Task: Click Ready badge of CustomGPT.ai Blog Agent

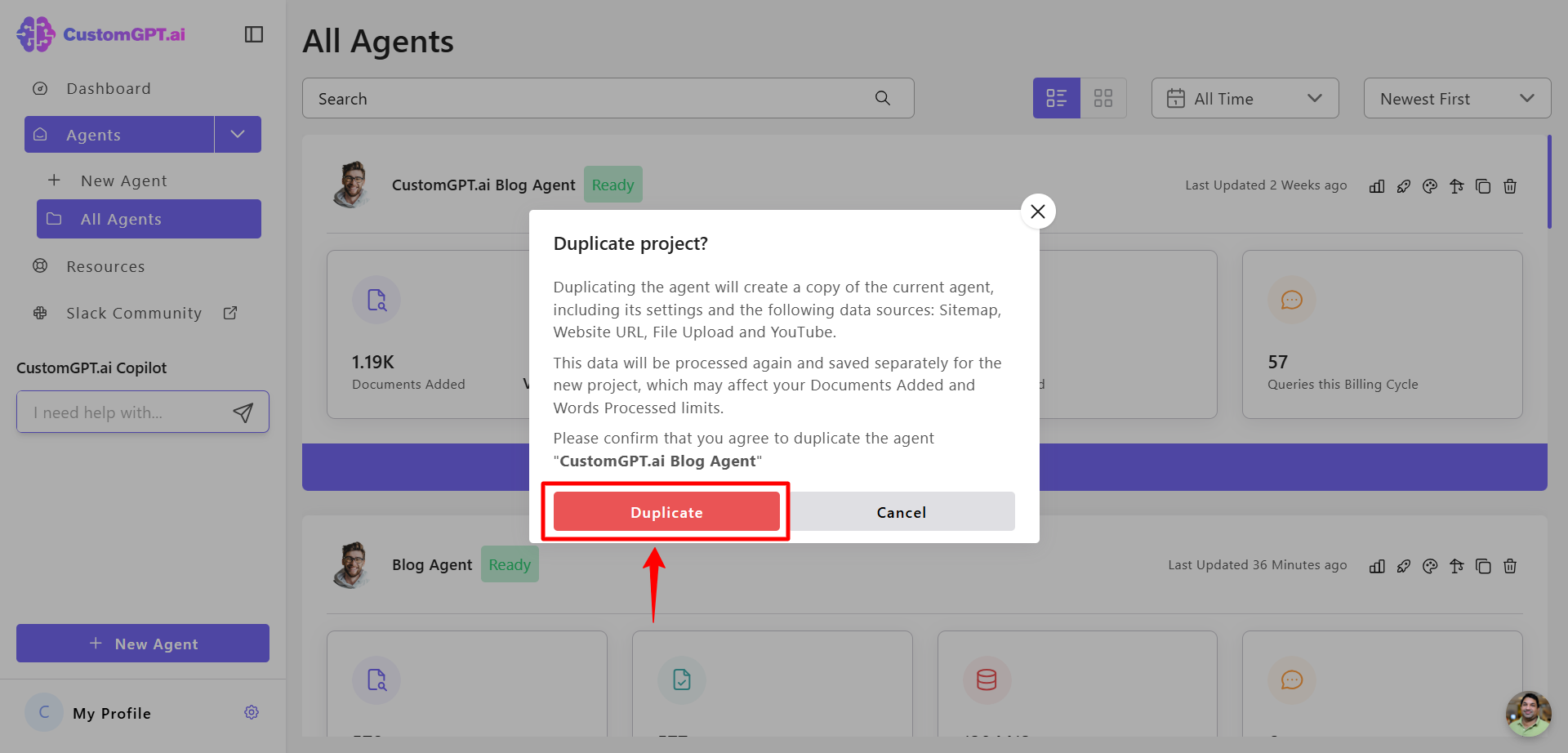Action: (613, 185)
